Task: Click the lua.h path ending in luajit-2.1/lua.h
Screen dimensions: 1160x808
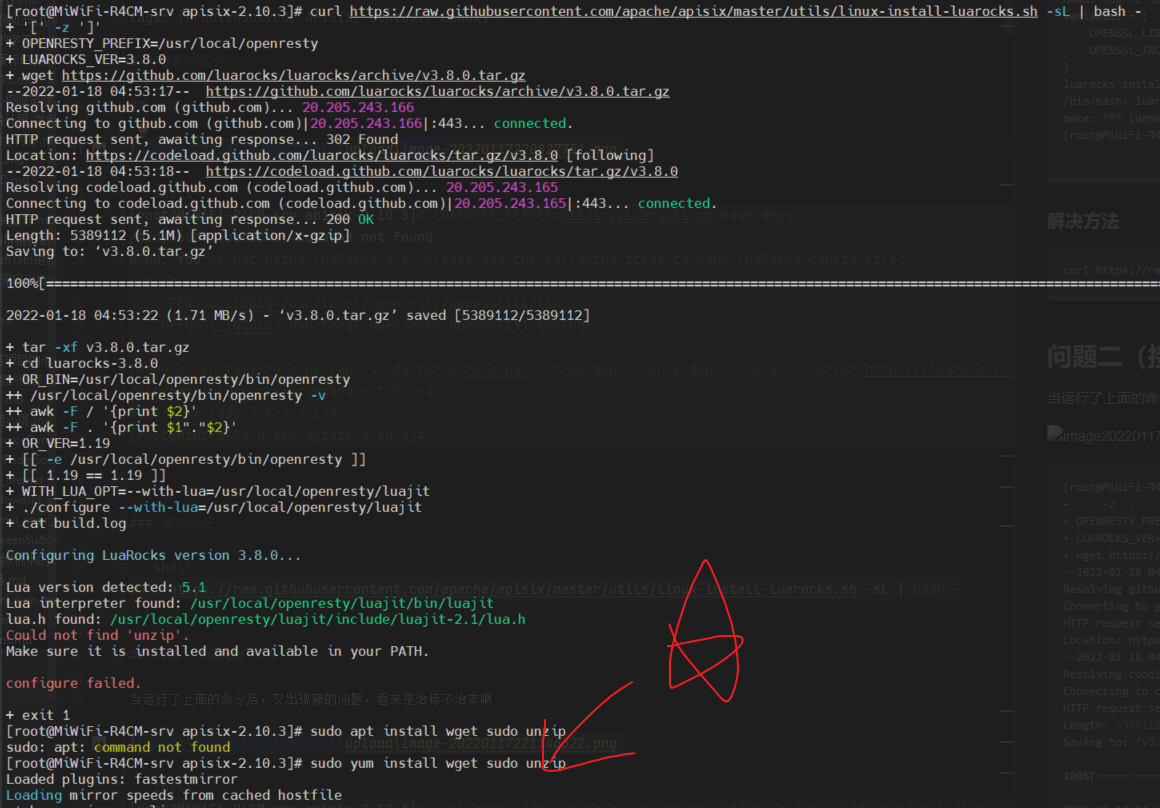Action: (318, 619)
